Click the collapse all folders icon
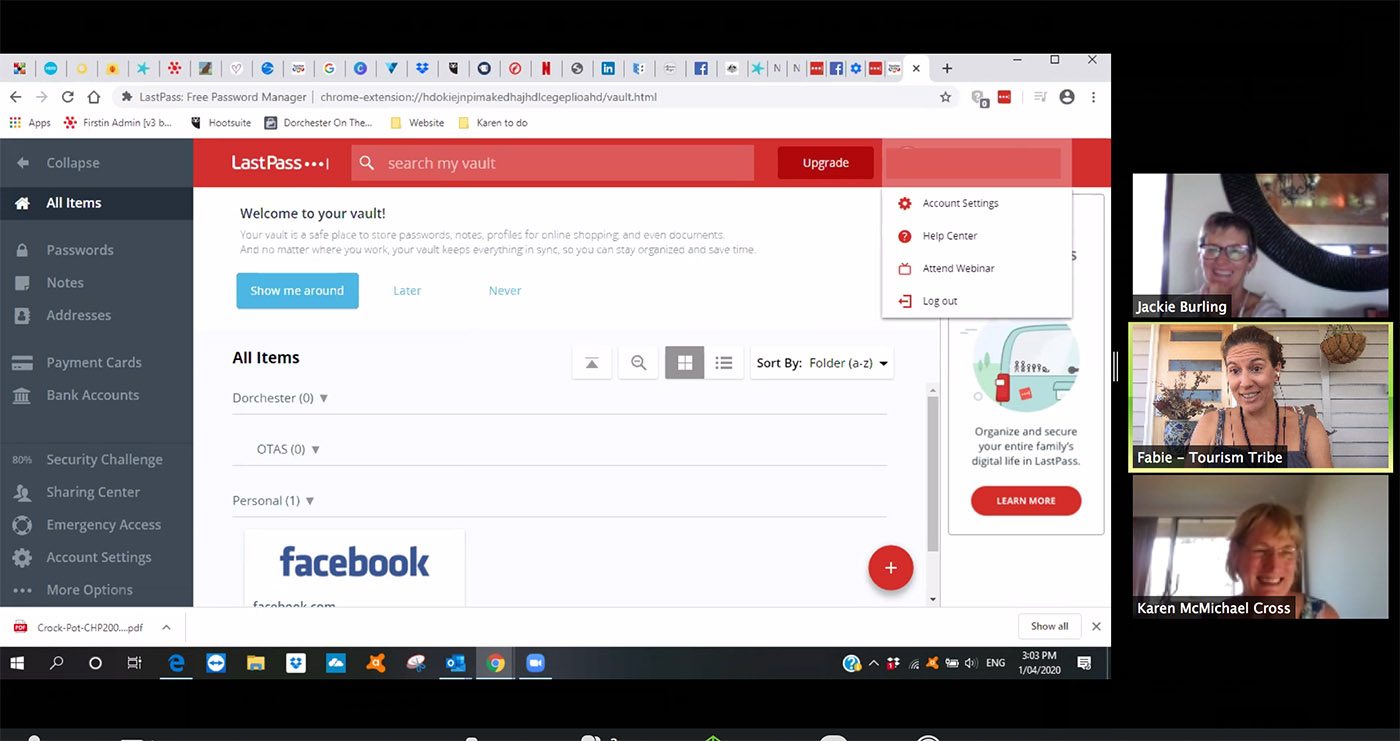 point(592,363)
